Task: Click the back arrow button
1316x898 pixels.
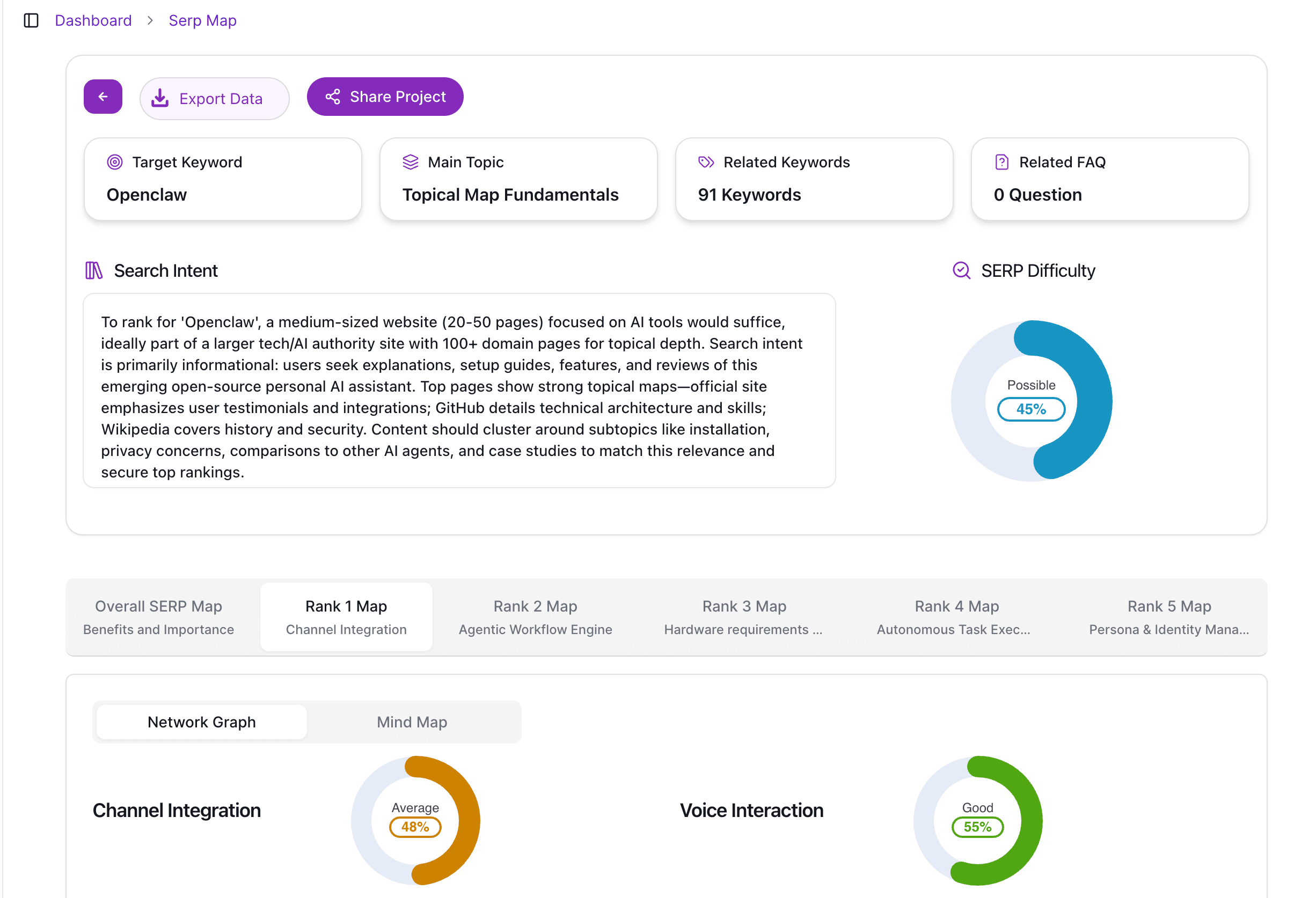Action: [x=103, y=97]
